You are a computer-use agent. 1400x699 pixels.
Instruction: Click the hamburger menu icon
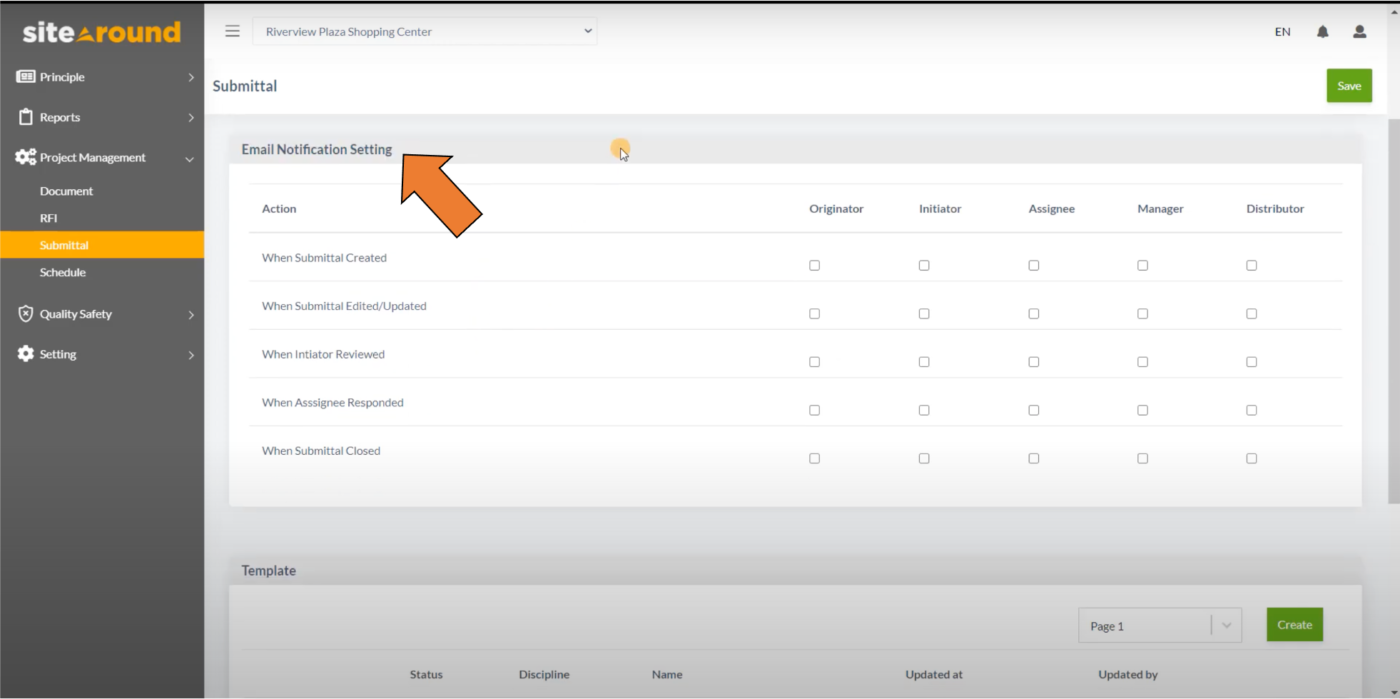[232, 31]
